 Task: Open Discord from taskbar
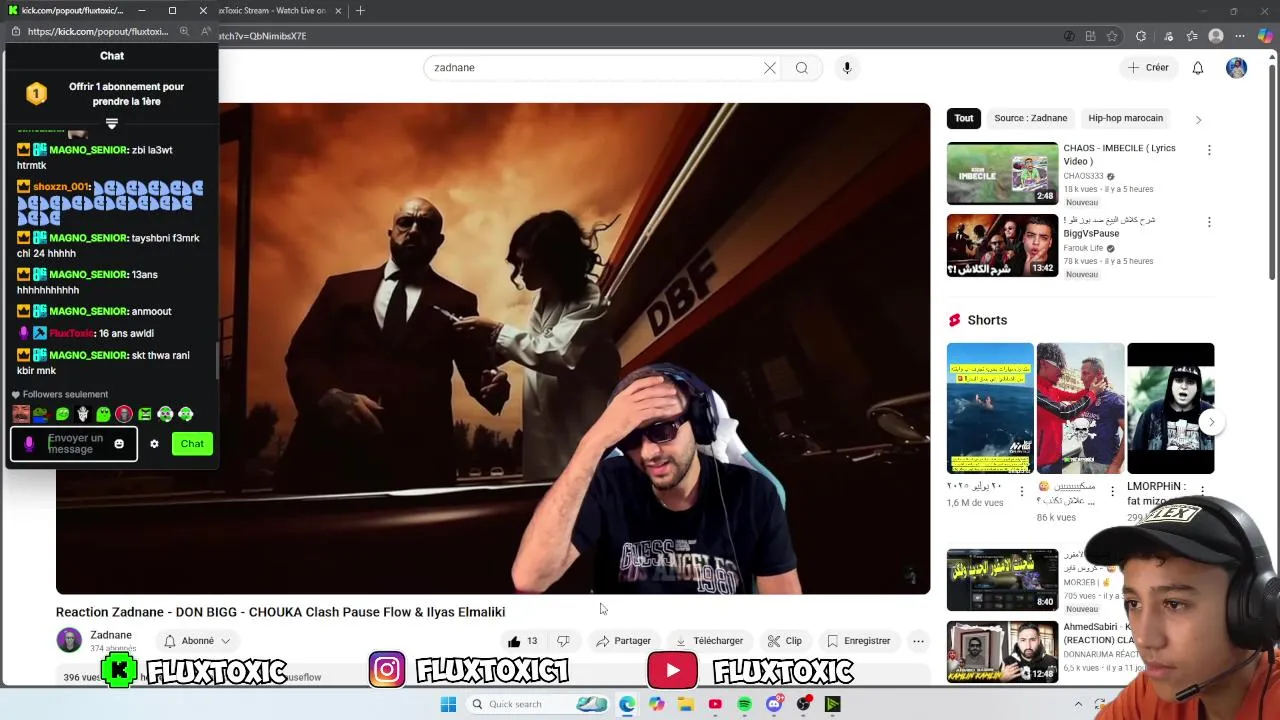774,704
